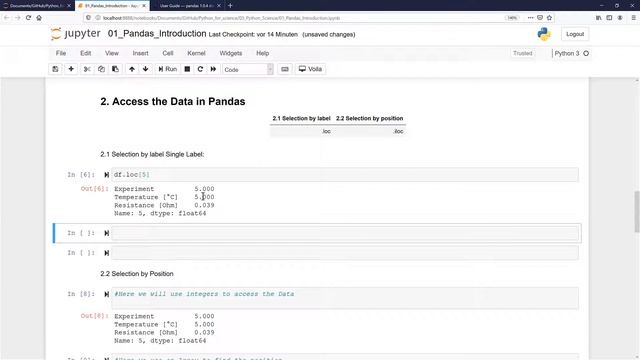Reload the page

(x=28, y=18)
